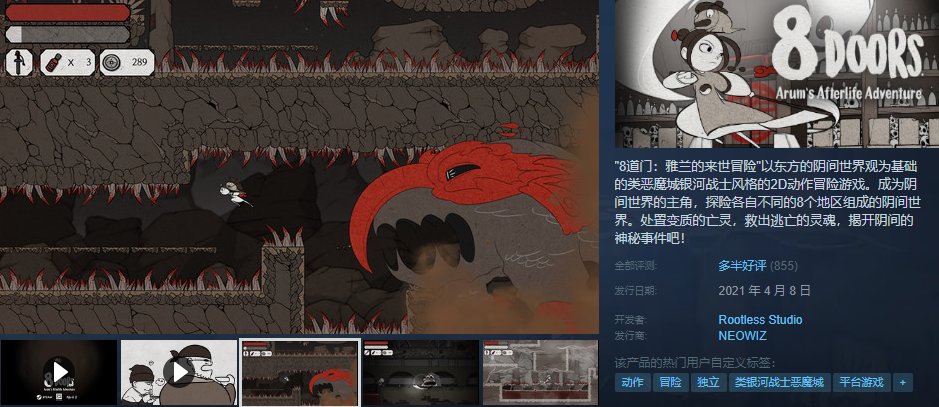The height and width of the screenshot is (407, 939).
Task: Click the 发行日期 label
Action: (x=636, y=291)
